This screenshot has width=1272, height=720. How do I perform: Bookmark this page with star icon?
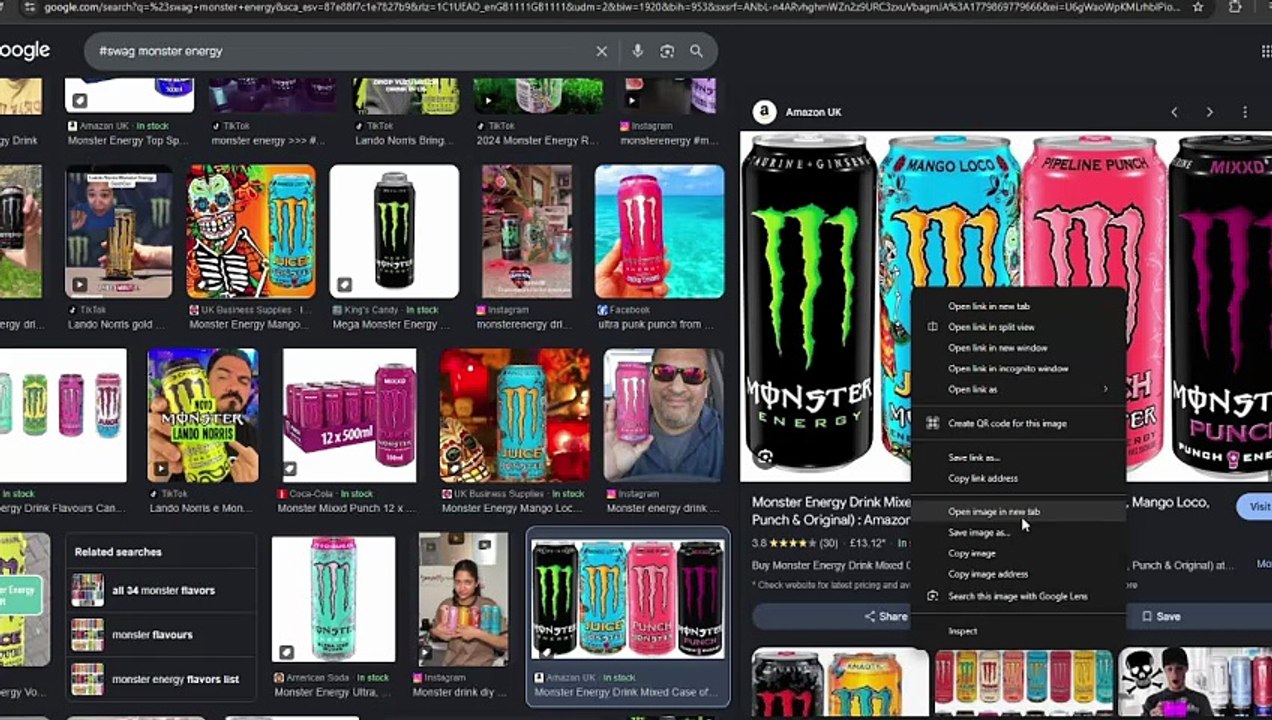click(x=1198, y=7)
